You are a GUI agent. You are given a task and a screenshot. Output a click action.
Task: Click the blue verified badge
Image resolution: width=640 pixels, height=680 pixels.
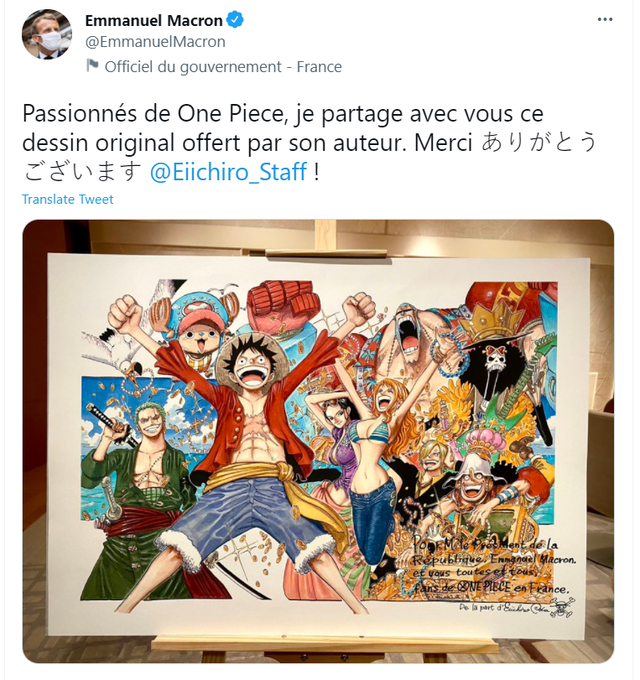[235, 20]
